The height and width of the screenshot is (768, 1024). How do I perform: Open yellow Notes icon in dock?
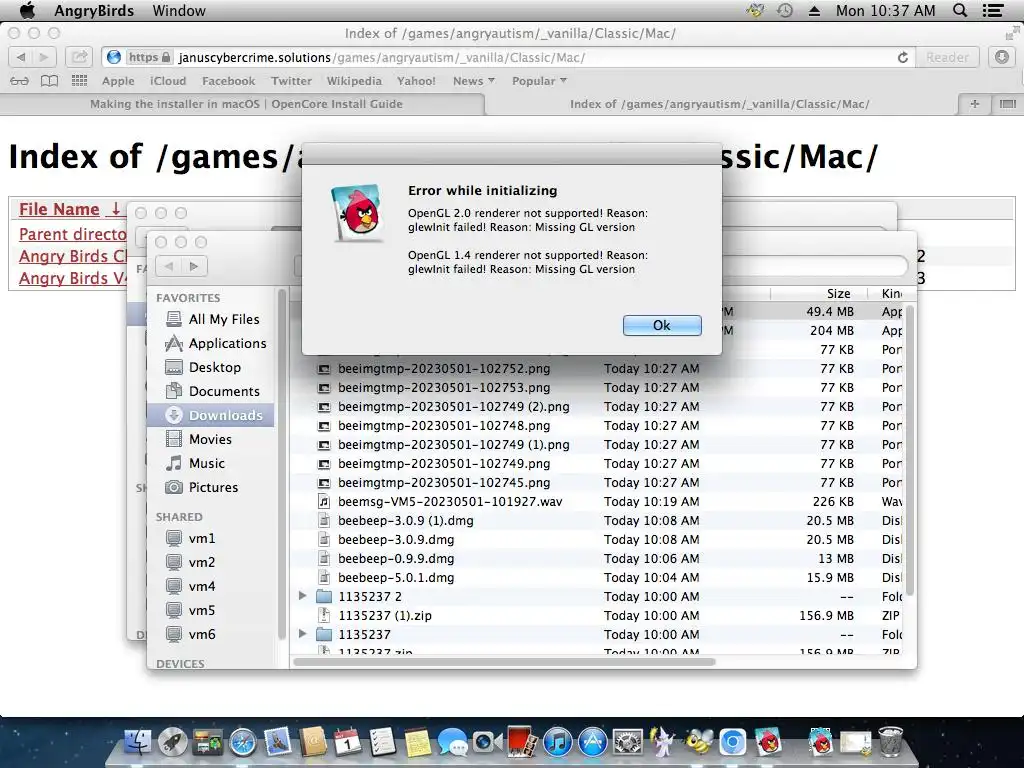coord(417,743)
